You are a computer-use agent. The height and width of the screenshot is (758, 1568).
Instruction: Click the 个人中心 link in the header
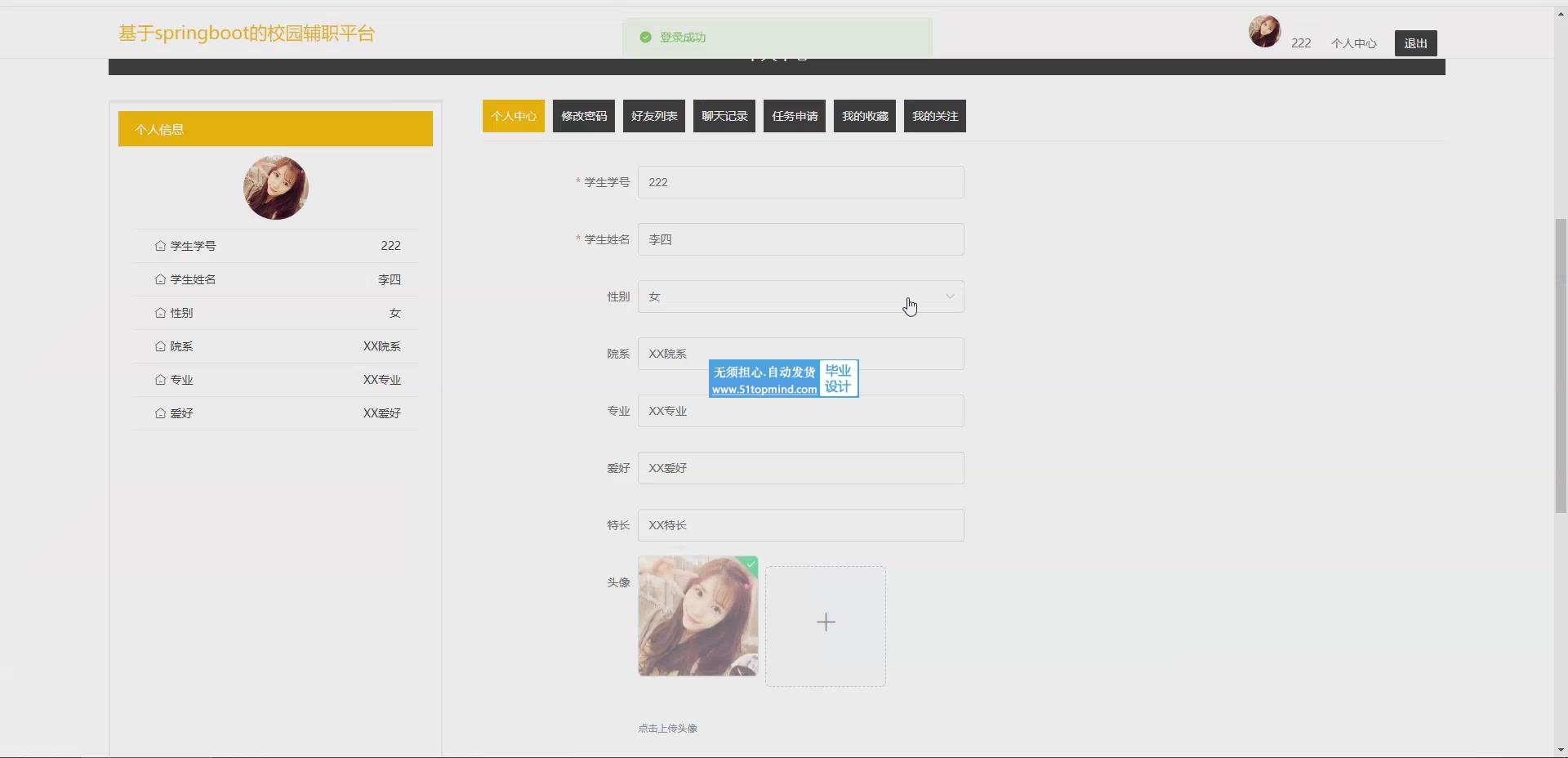coord(1353,43)
